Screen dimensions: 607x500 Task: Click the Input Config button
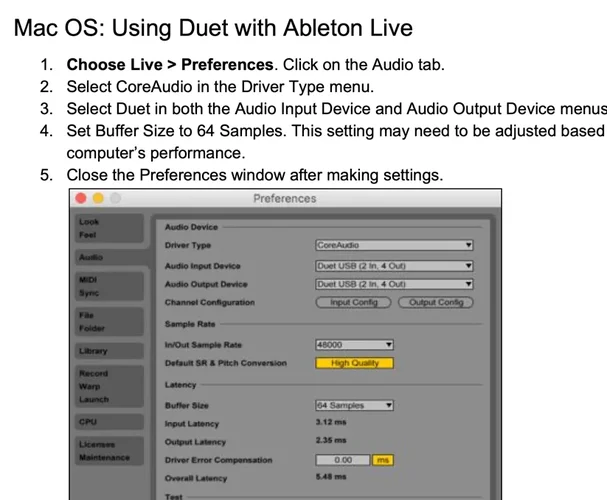click(353, 302)
